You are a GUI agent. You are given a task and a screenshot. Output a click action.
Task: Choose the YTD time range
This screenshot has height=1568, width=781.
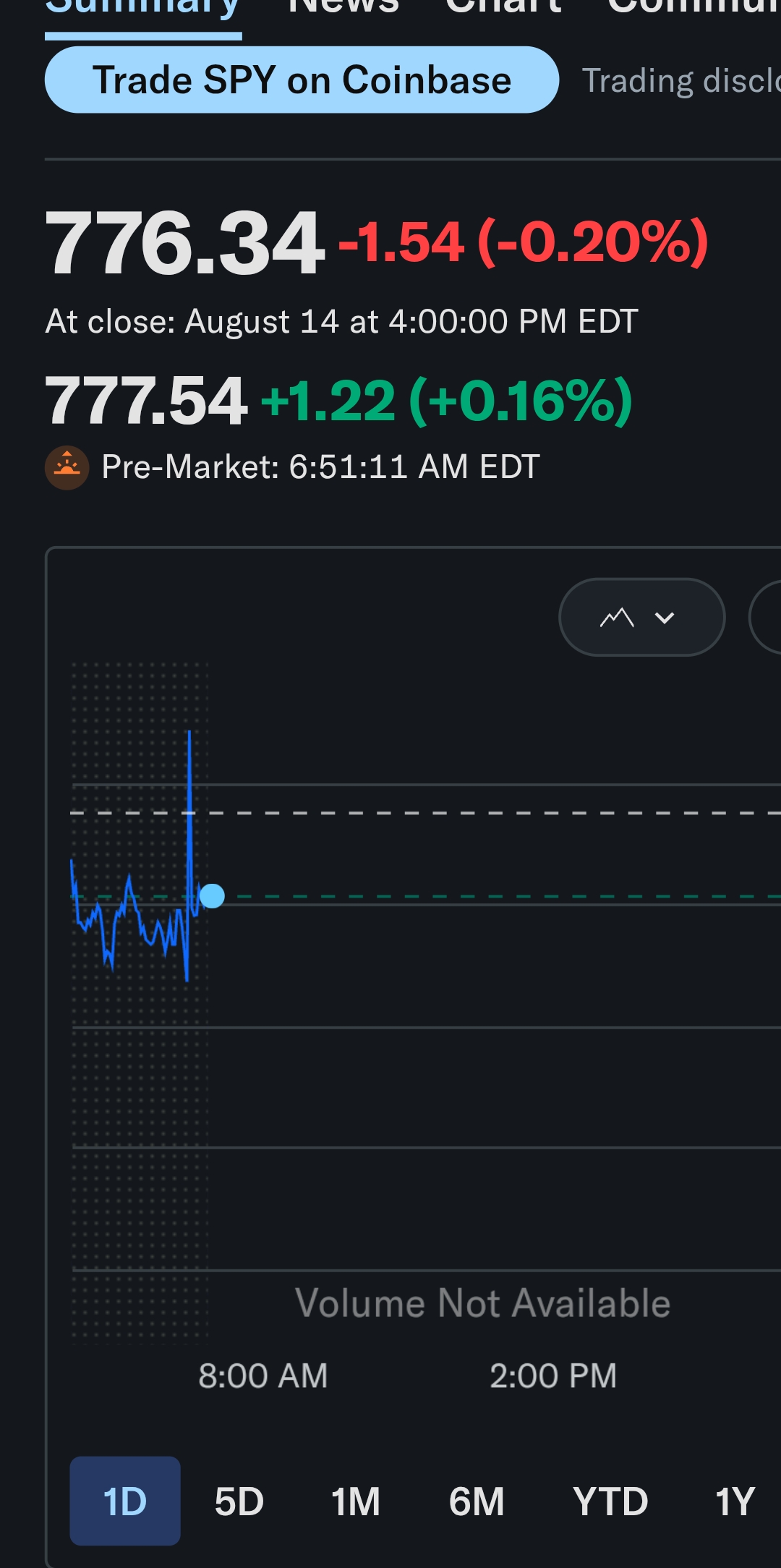[x=610, y=1501]
